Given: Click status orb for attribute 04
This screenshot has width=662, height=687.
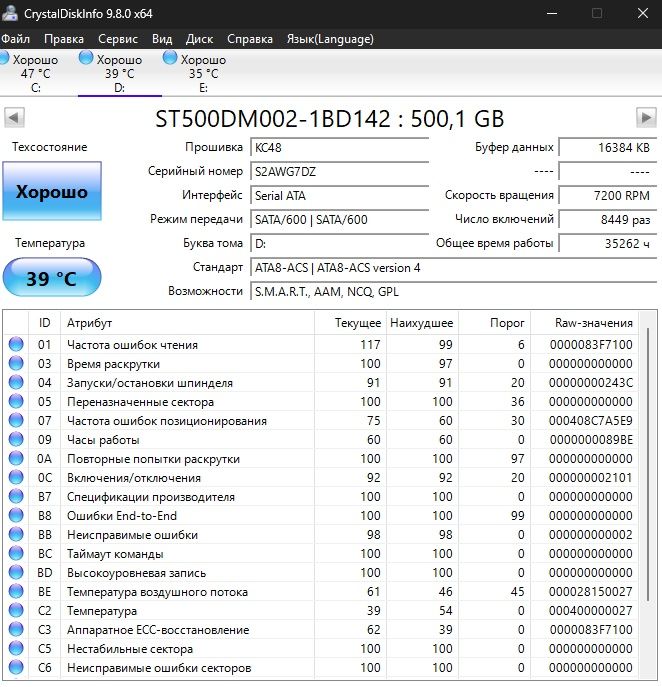Looking at the screenshot, I should click(16, 382).
